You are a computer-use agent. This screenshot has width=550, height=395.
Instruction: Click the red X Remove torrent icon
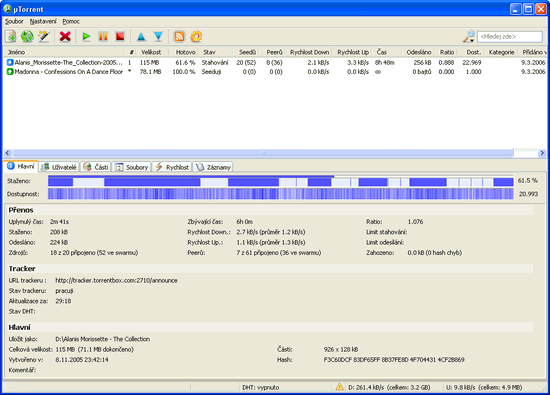(x=65, y=36)
